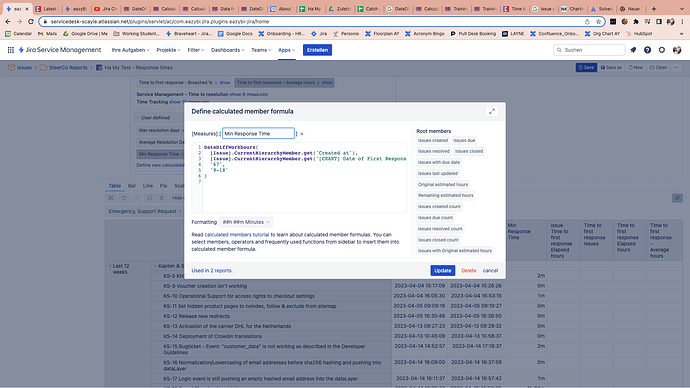This screenshot has height=388, width=690.
Task: Collapse the User defined measures section
Action: (138, 118)
